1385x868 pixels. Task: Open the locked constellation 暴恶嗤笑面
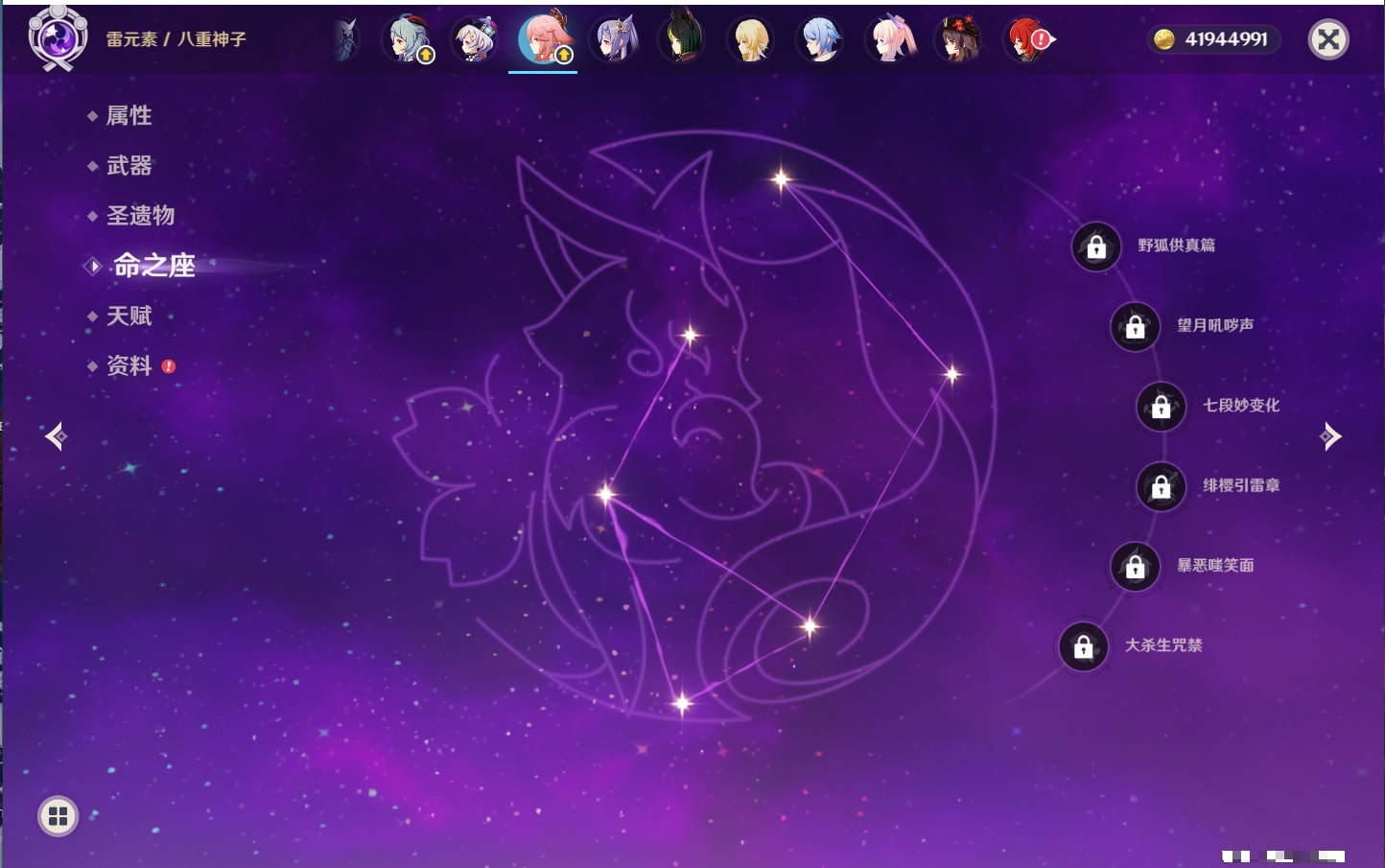(1136, 567)
